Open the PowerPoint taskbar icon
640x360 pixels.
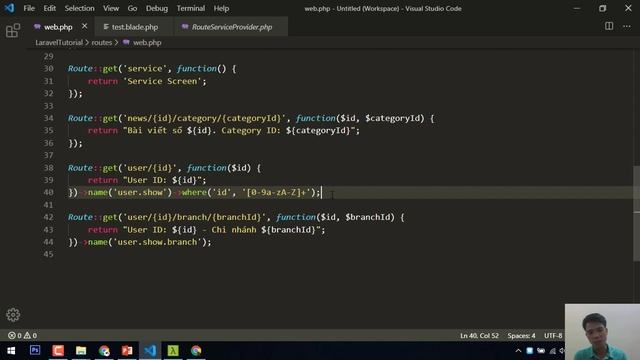127,350
